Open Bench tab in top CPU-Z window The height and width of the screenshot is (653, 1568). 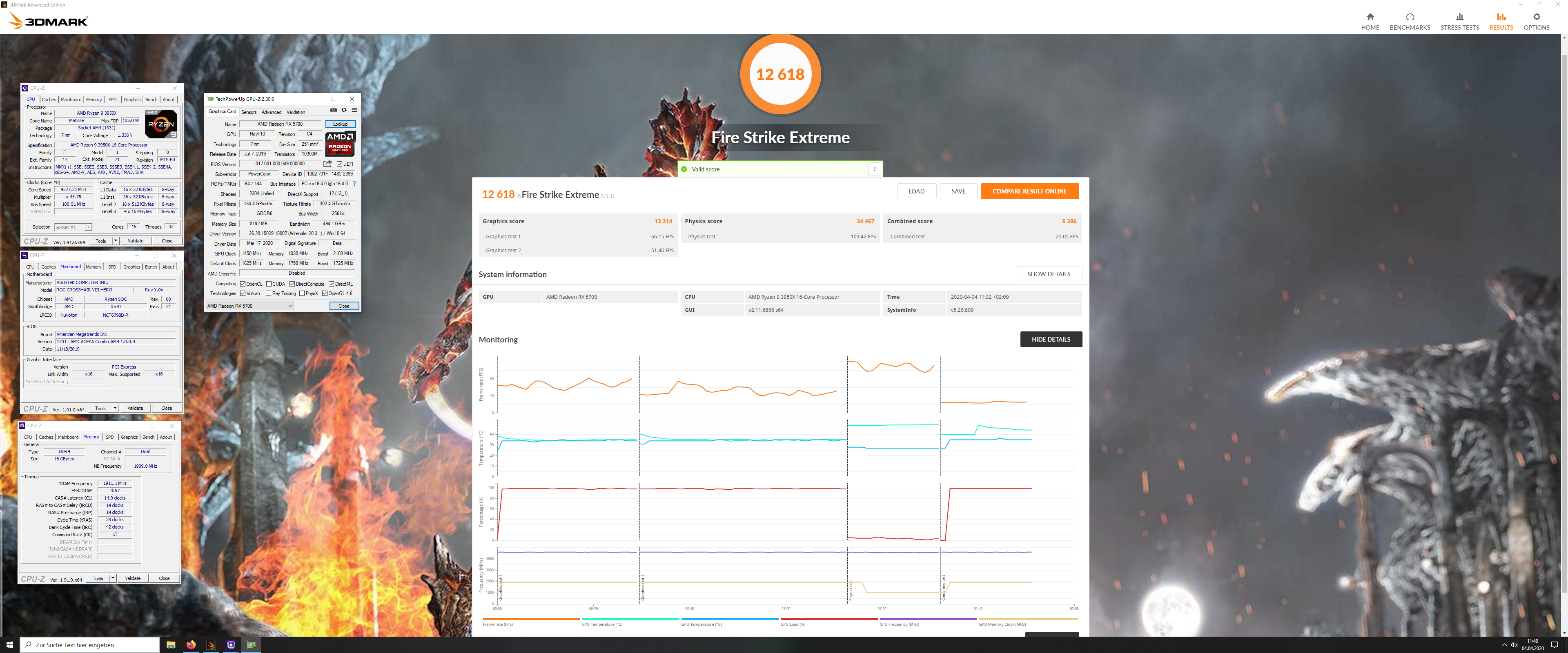coord(151,100)
